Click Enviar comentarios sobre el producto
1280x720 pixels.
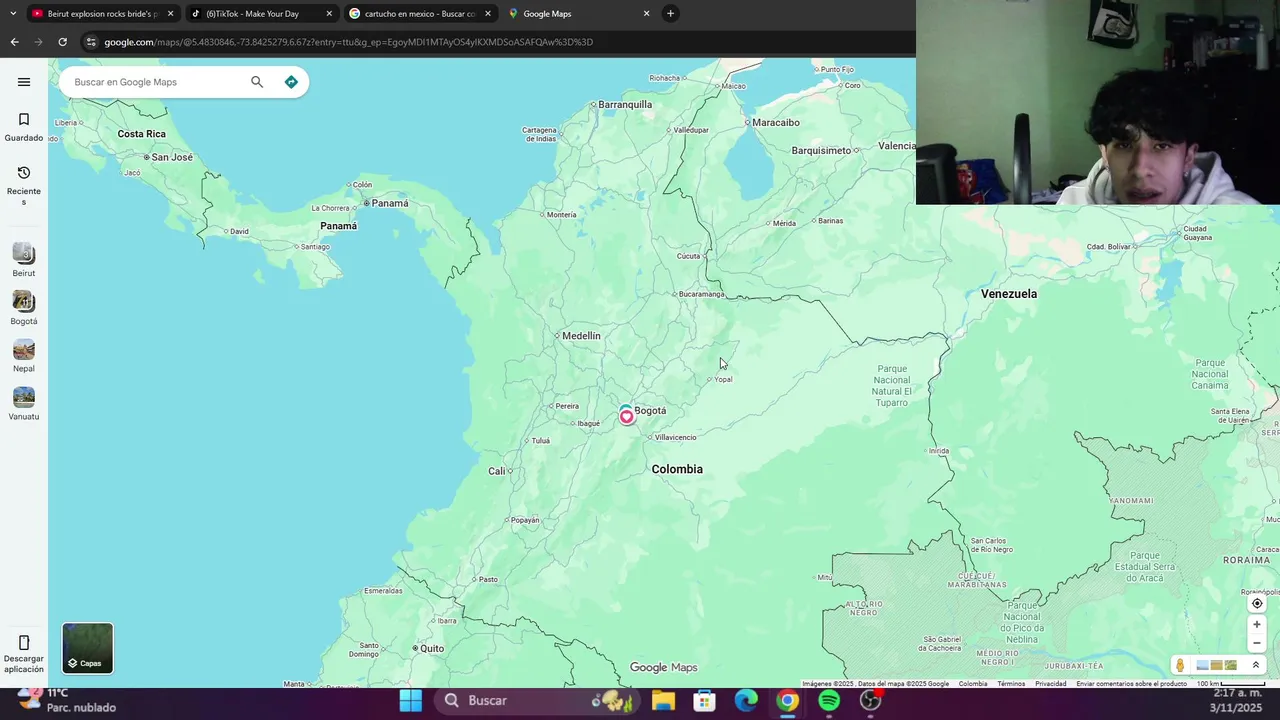(1131, 684)
